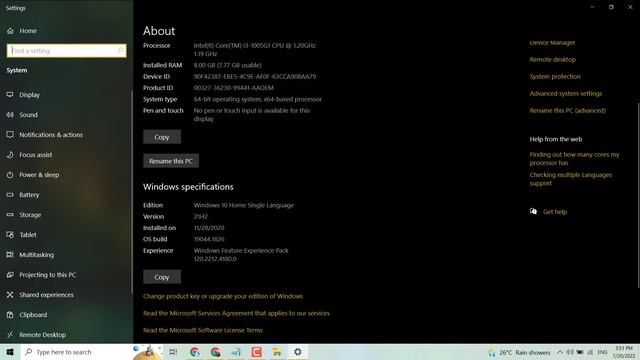Click the Processor value Intel Core i3
Screen dimensions: 640x360
coord(255,49)
